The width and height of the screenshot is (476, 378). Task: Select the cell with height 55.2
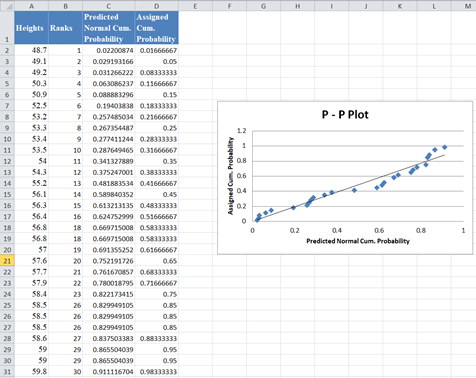(31, 183)
